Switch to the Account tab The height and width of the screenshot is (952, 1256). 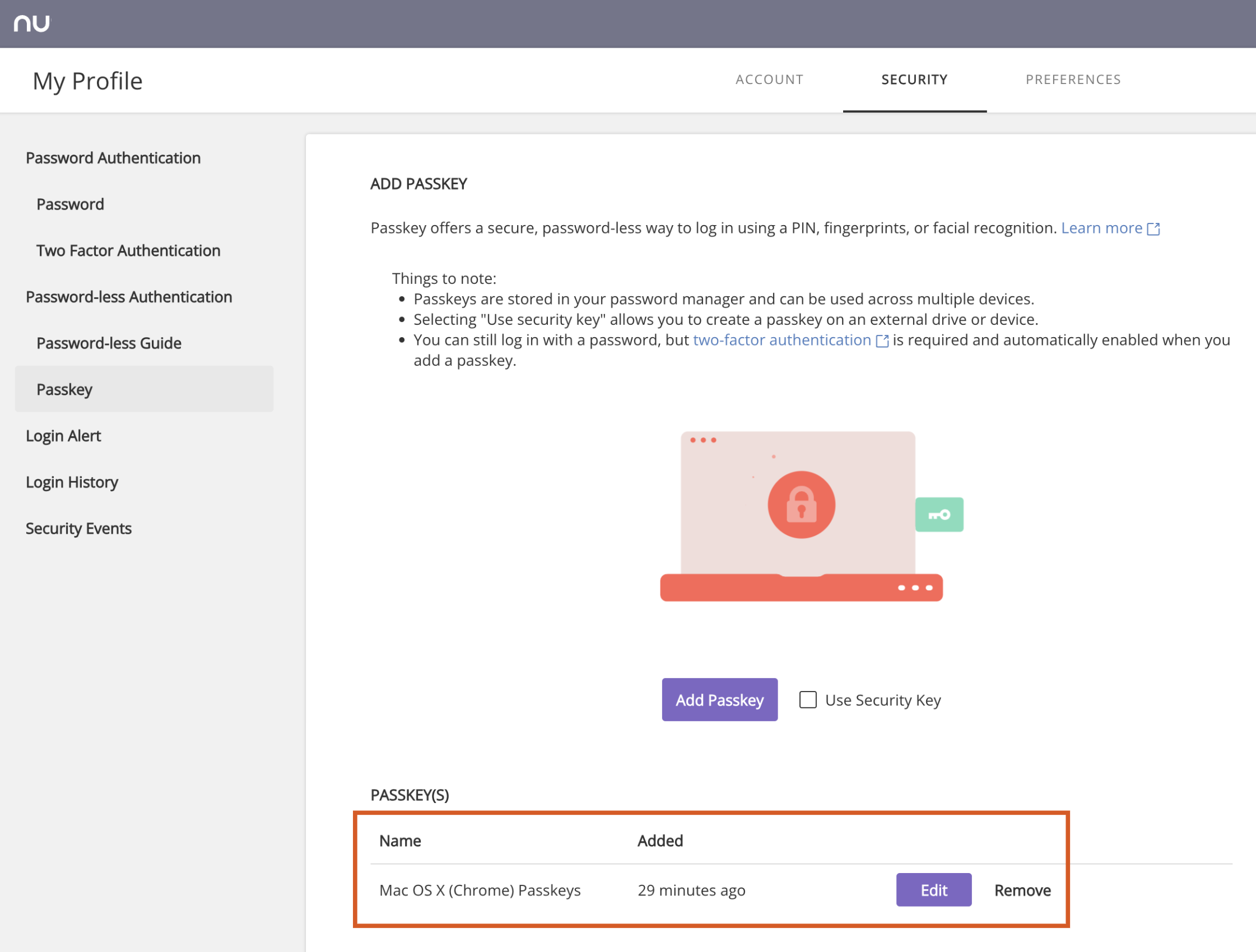tap(769, 80)
